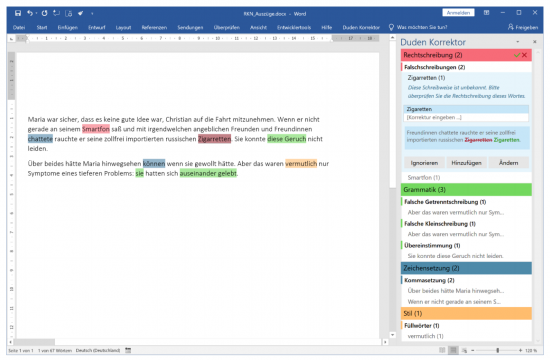Click the 'Was möchten Sie tun?' search field
The image size is (550, 360).
click(422, 27)
